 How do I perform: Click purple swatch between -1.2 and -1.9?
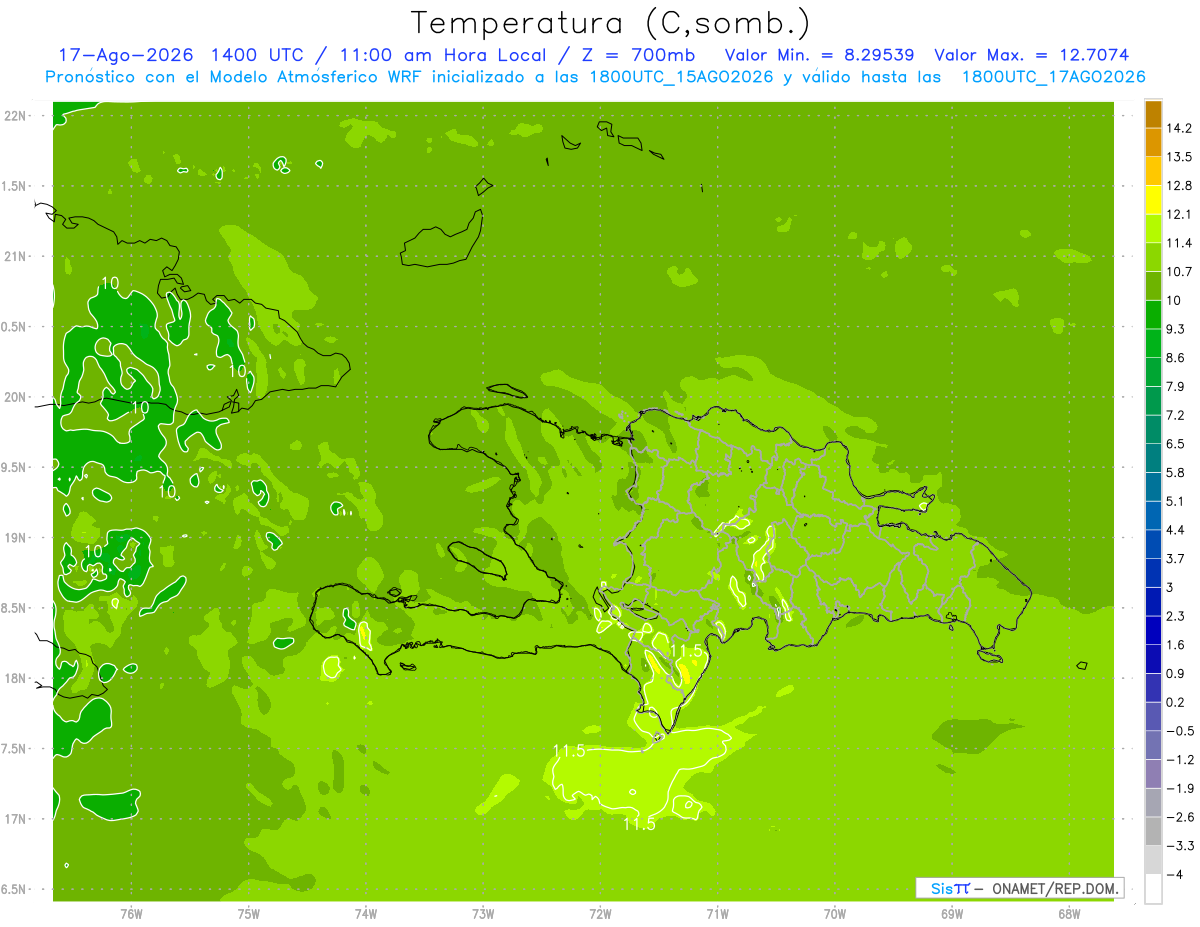(1153, 775)
